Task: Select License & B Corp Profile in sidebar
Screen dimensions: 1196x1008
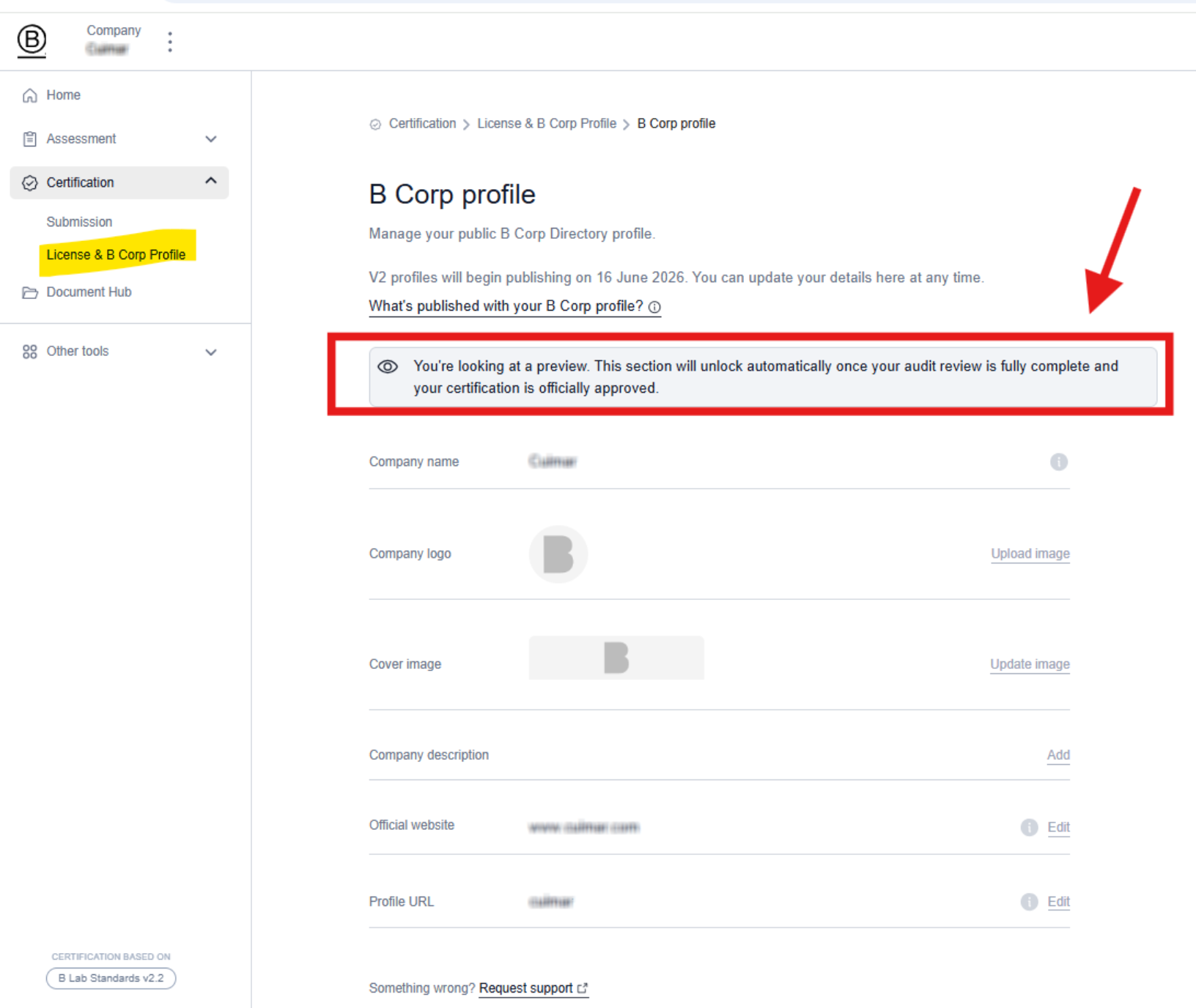Action: 116,255
